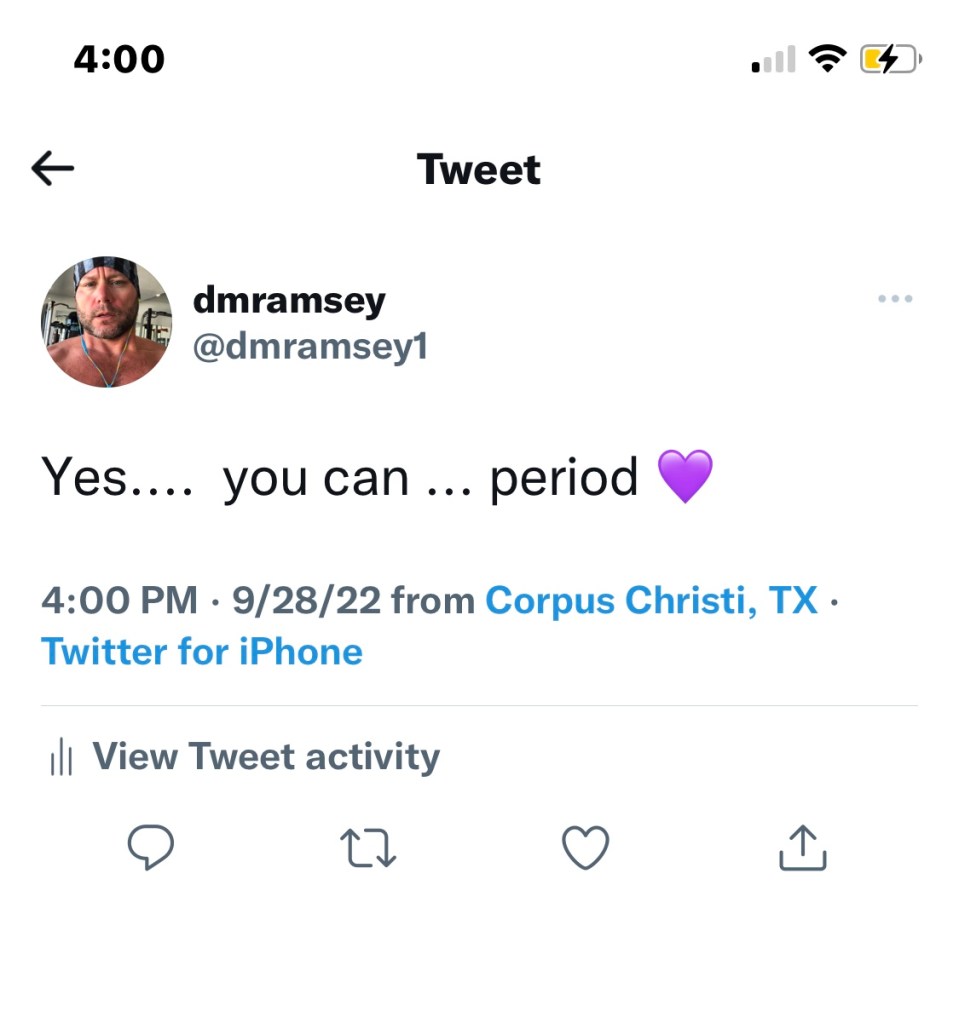Click the 4:00 PM · 9/28/22 timestamp
Viewport: 959px width, 1023px height.
pos(211,601)
